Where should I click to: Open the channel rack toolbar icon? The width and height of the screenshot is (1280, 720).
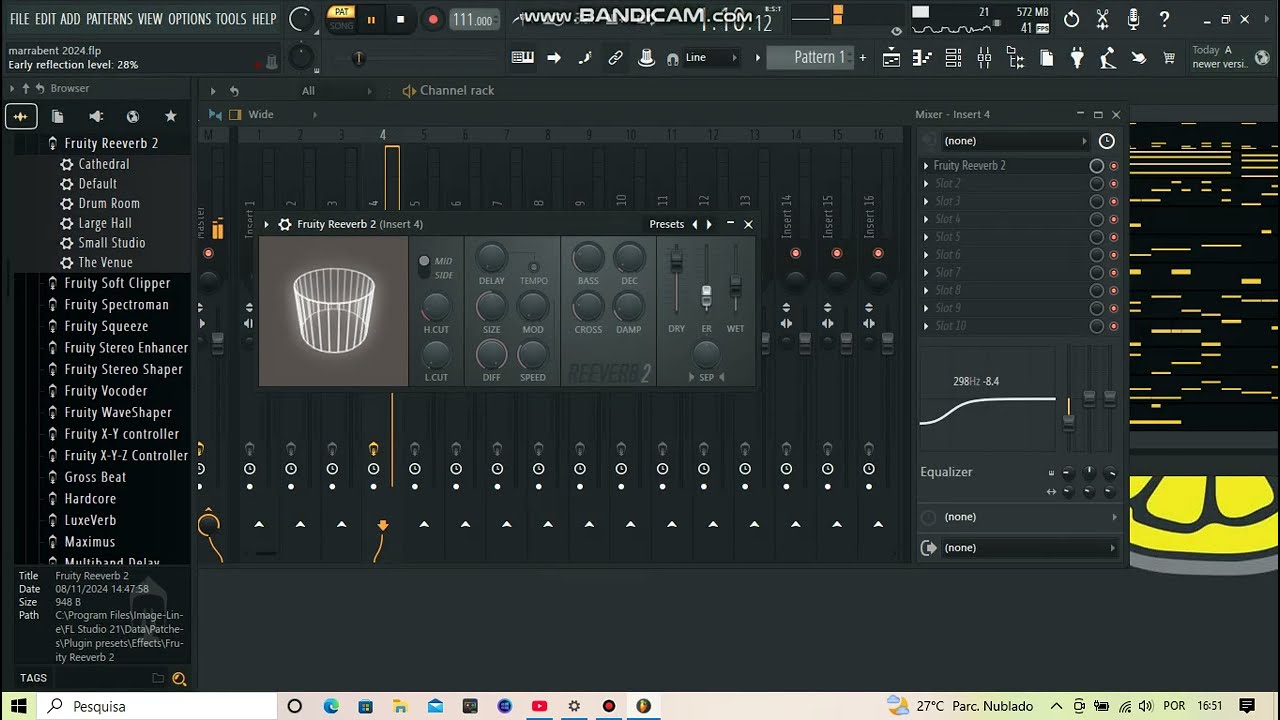coord(953,58)
